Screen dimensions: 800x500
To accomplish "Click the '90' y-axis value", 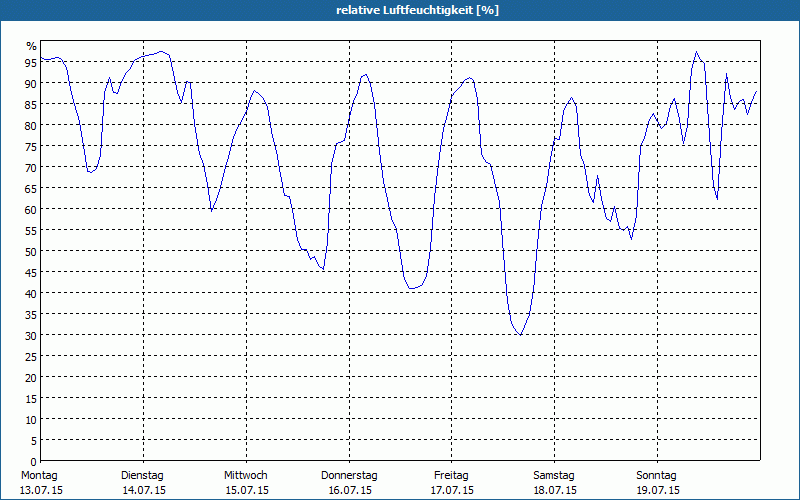I will pyautogui.click(x=31, y=84).
